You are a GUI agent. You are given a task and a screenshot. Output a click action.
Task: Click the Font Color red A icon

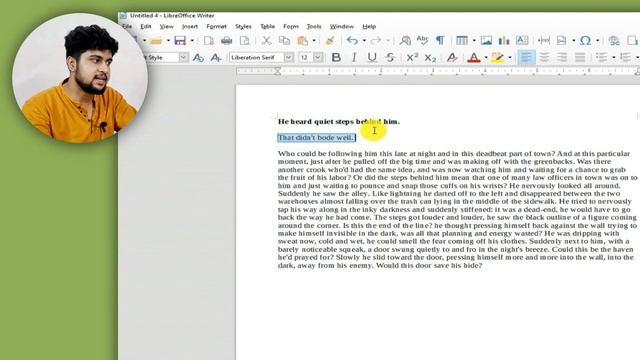pyautogui.click(x=473, y=58)
